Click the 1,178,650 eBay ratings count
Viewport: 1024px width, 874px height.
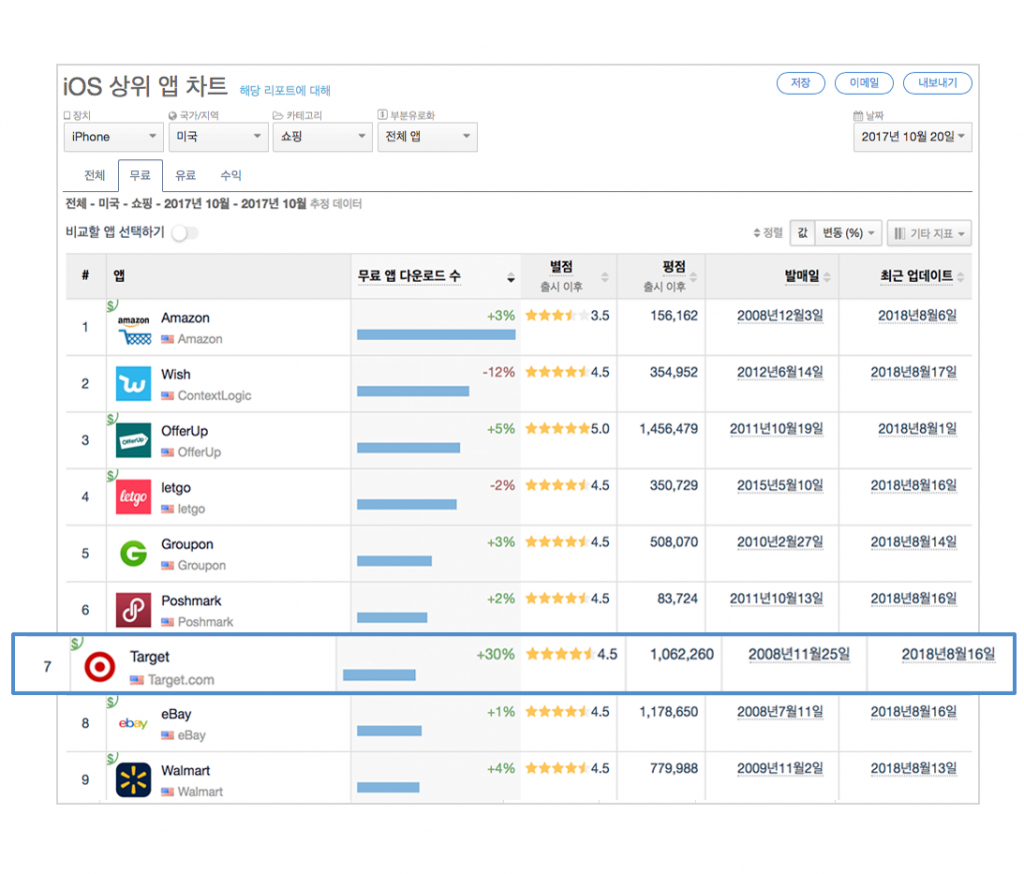[668, 712]
